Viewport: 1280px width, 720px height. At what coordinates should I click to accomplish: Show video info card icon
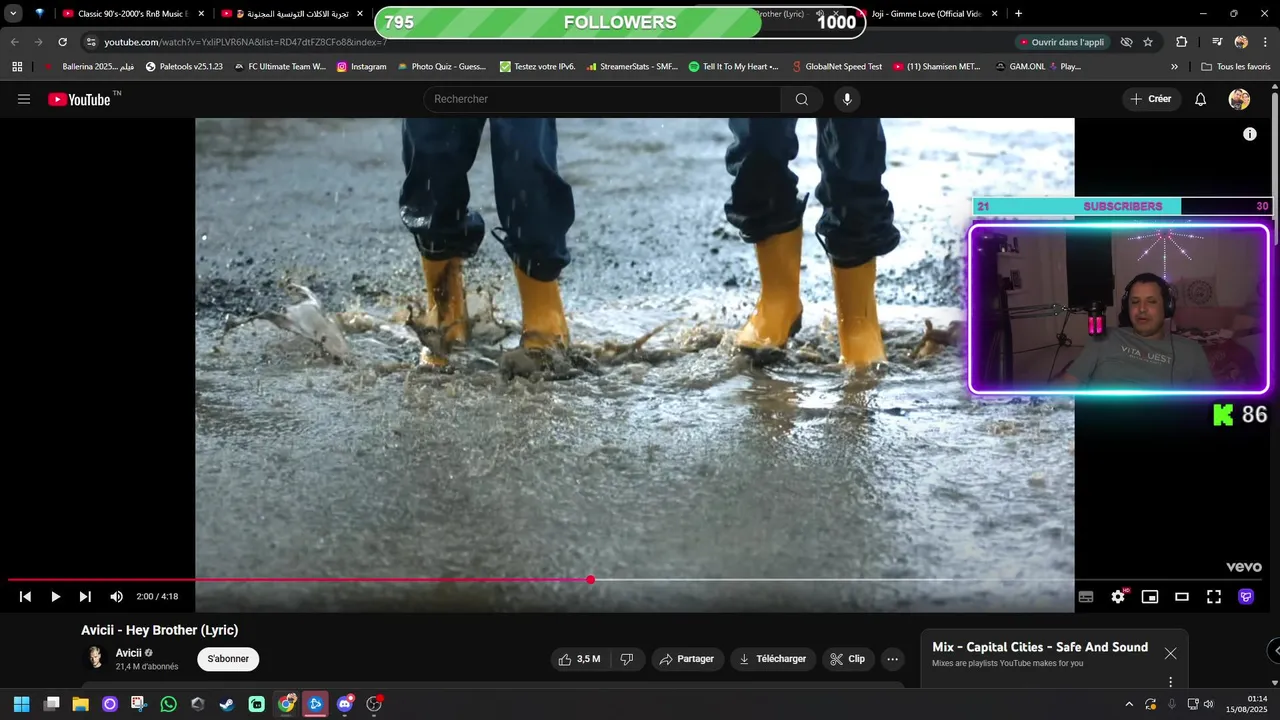coord(1250,134)
